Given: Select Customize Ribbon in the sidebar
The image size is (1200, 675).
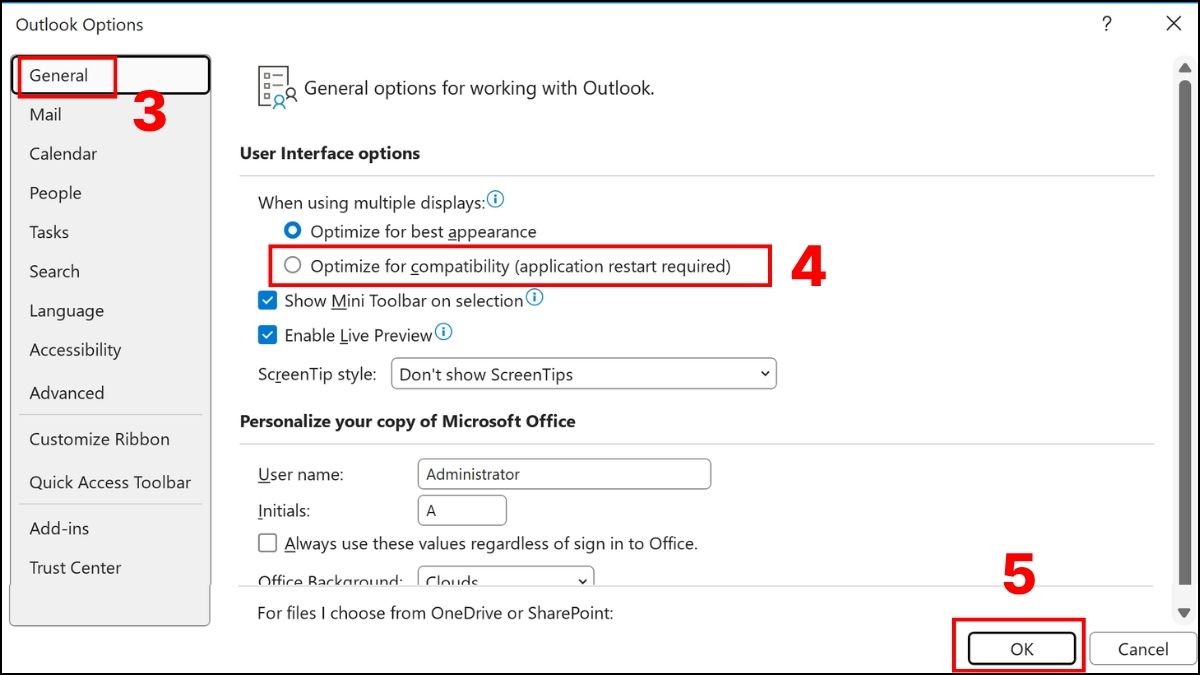Looking at the screenshot, I should [x=99, y=439].
